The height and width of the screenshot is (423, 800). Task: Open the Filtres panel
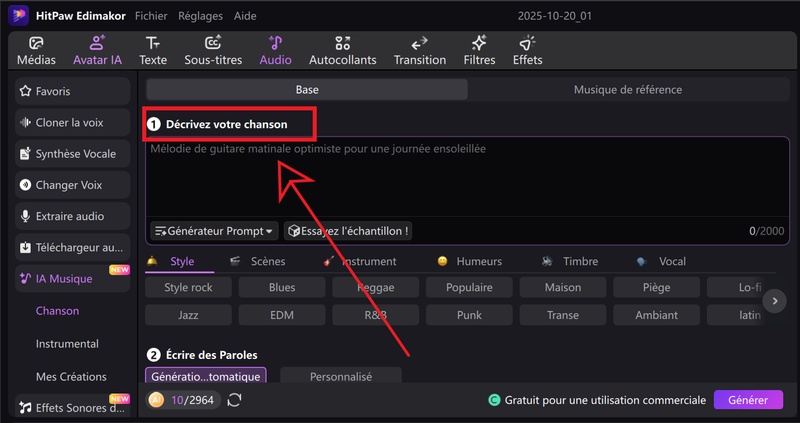pyautogui.click(x=479, y=50)
